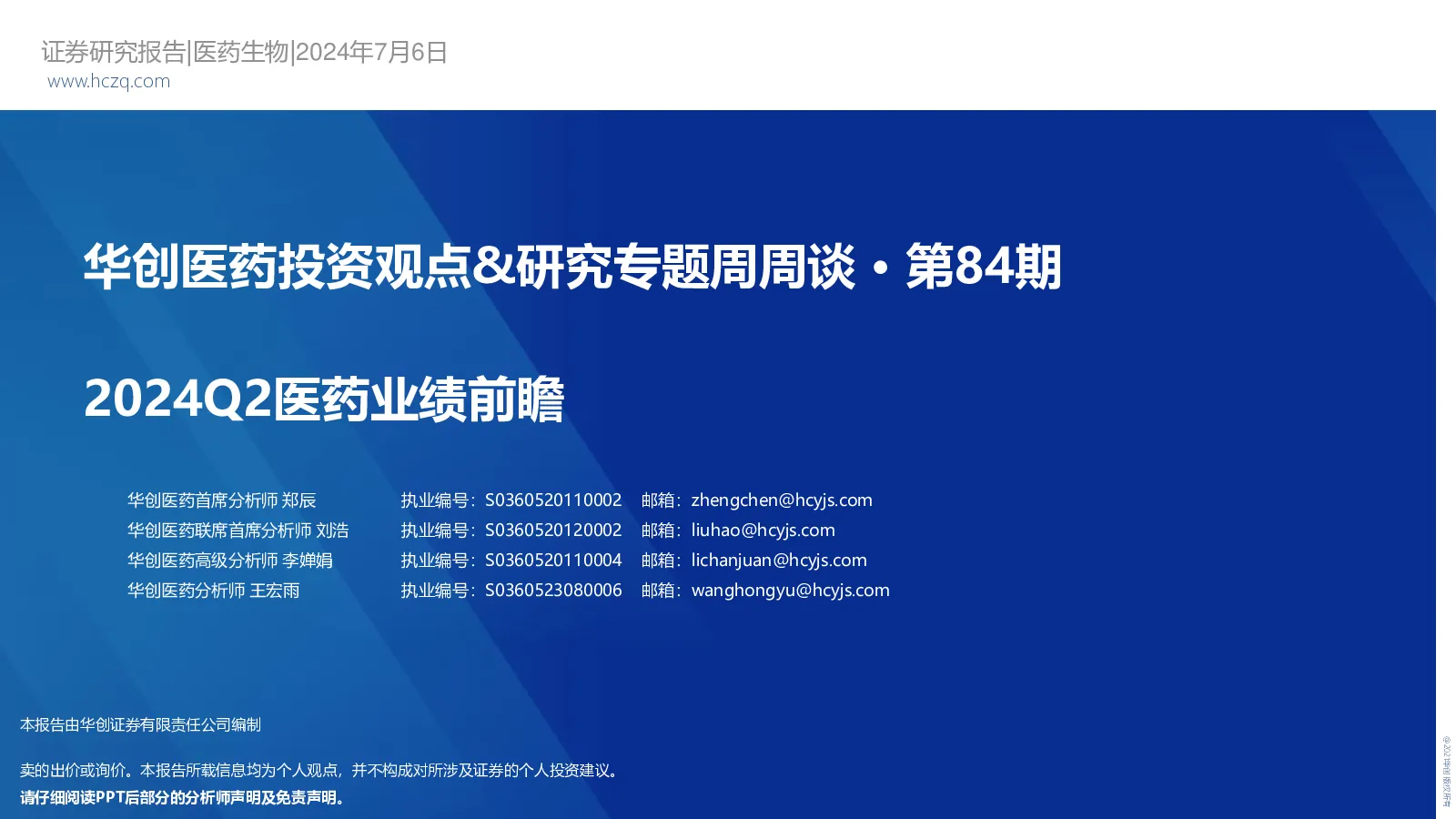Select bold line 请仔细阅读PPT后部分的分析师声明及免责声明
This screenshot has width=1456, height=819.
point(184,798)
